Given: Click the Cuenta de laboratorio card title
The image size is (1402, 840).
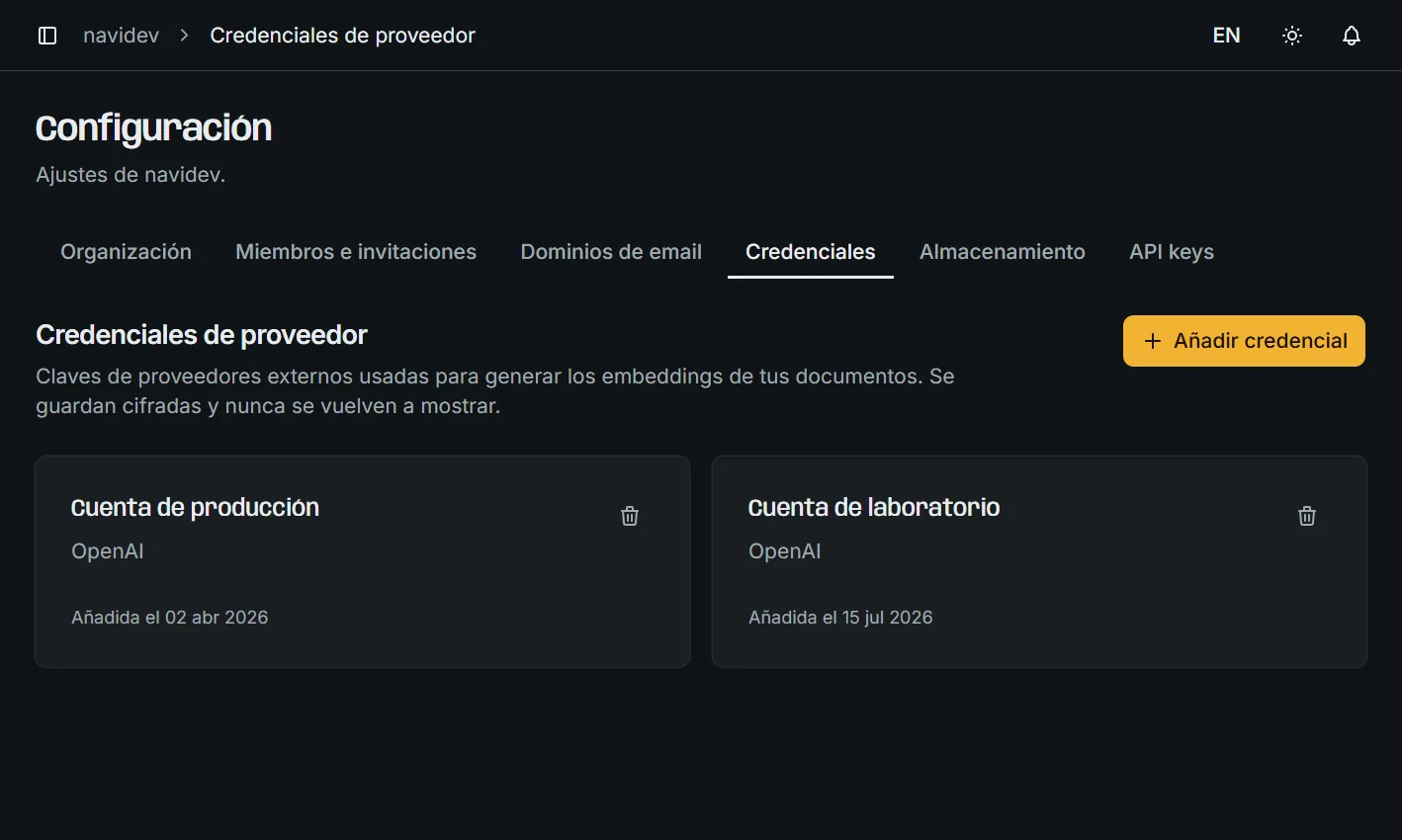Looking at the screenshot, I should [873, 508].
